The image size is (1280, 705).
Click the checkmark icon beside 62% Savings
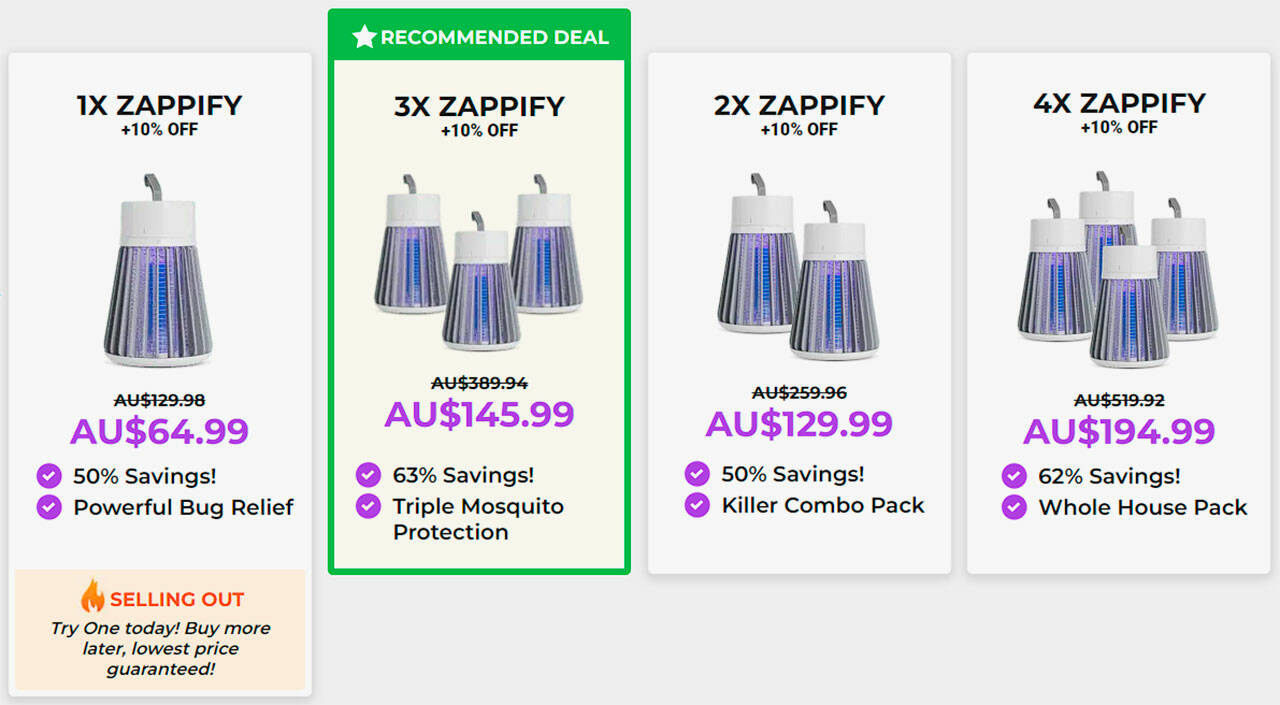[x=1014, y=475]
